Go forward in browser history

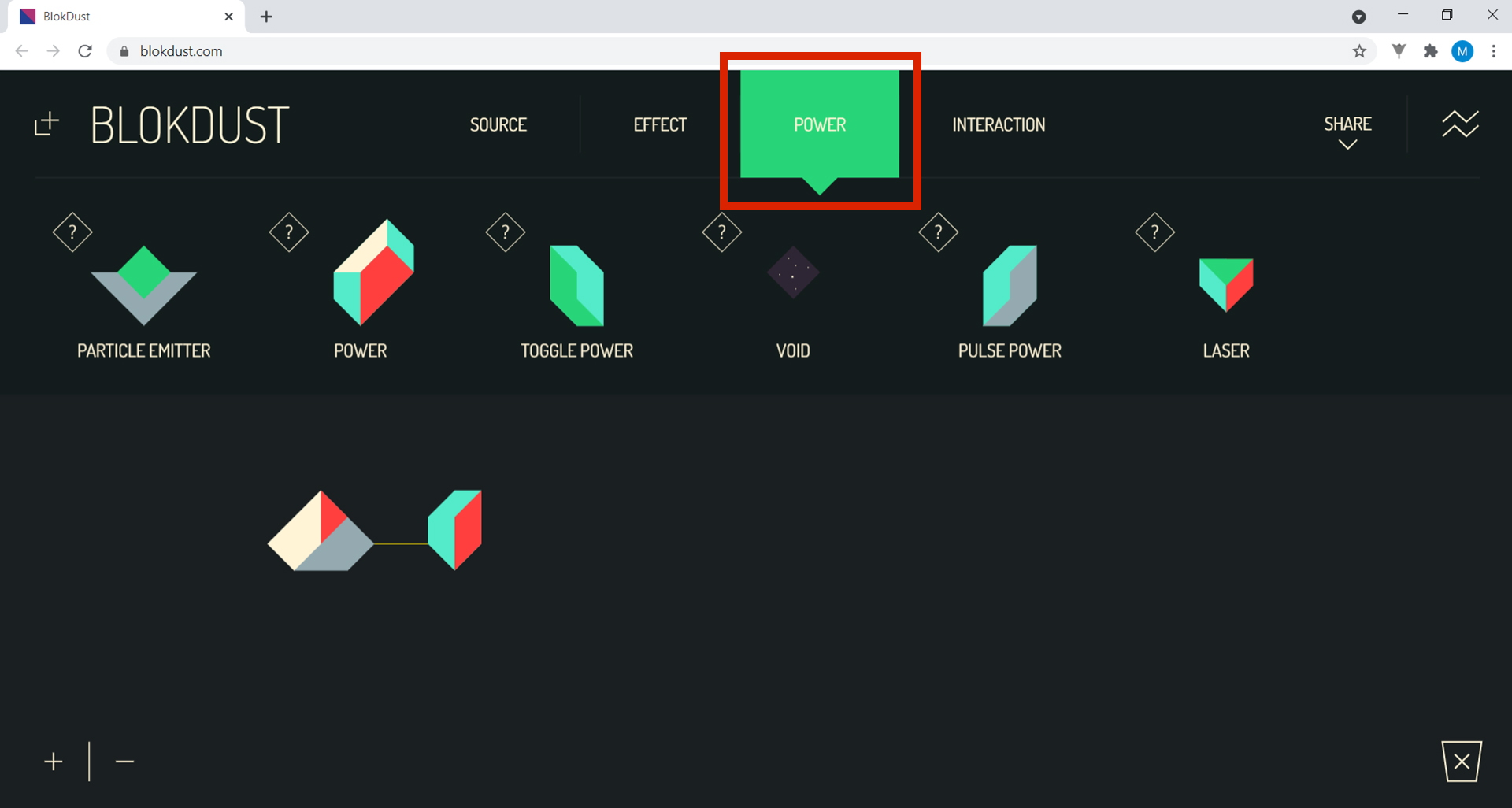click(53, 51)
